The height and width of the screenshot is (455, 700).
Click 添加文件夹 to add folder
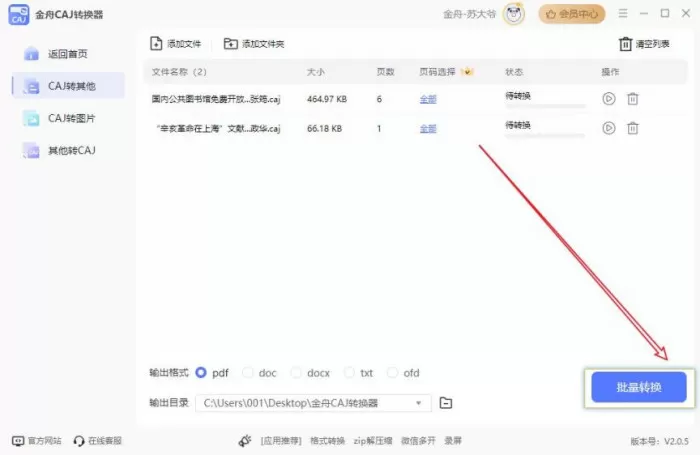point(254,44)
